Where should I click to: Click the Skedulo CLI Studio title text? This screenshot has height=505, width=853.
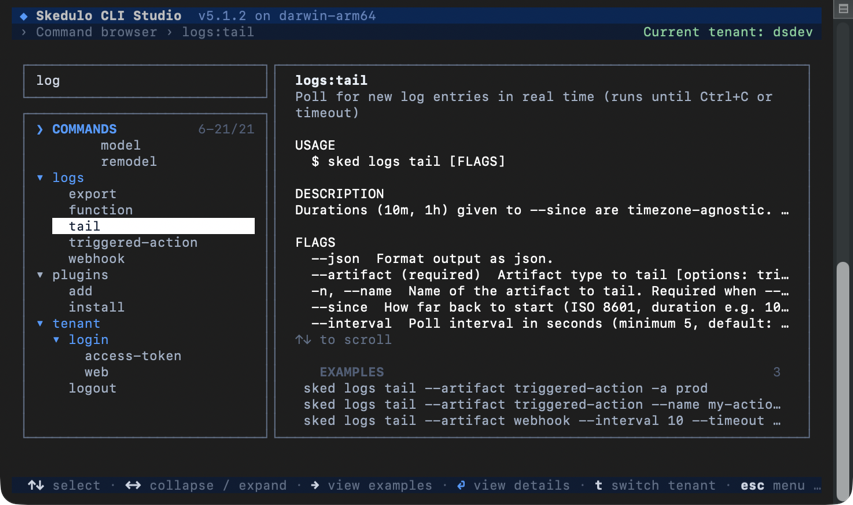109,16
